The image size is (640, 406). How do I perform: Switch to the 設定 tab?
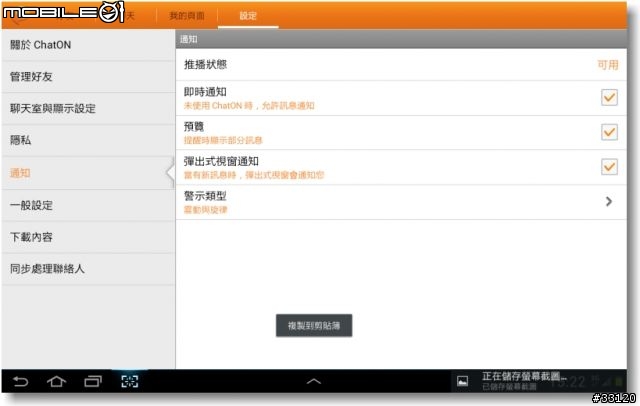point(248,16)
